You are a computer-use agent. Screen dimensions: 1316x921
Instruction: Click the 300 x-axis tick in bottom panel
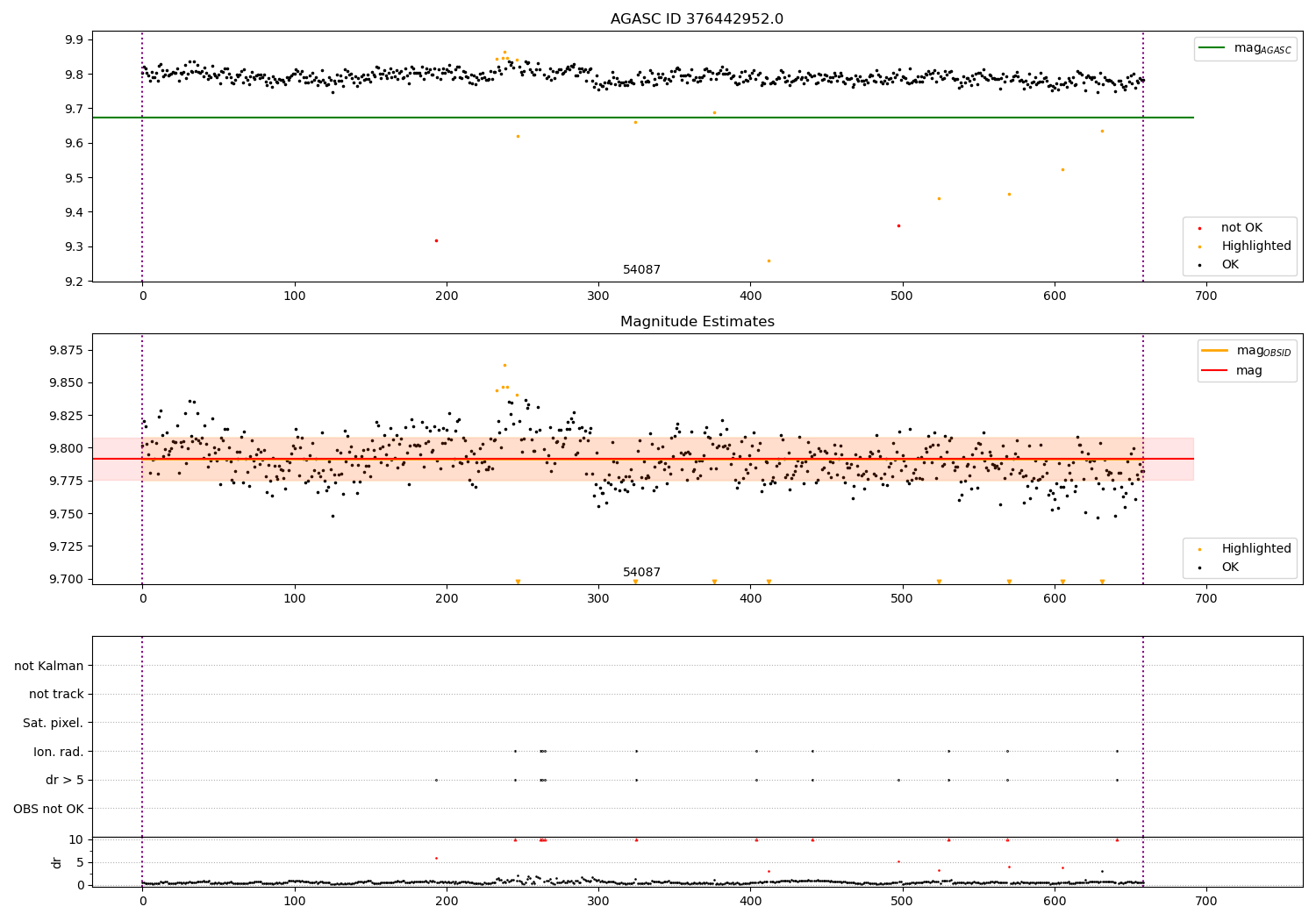point(598,900)
